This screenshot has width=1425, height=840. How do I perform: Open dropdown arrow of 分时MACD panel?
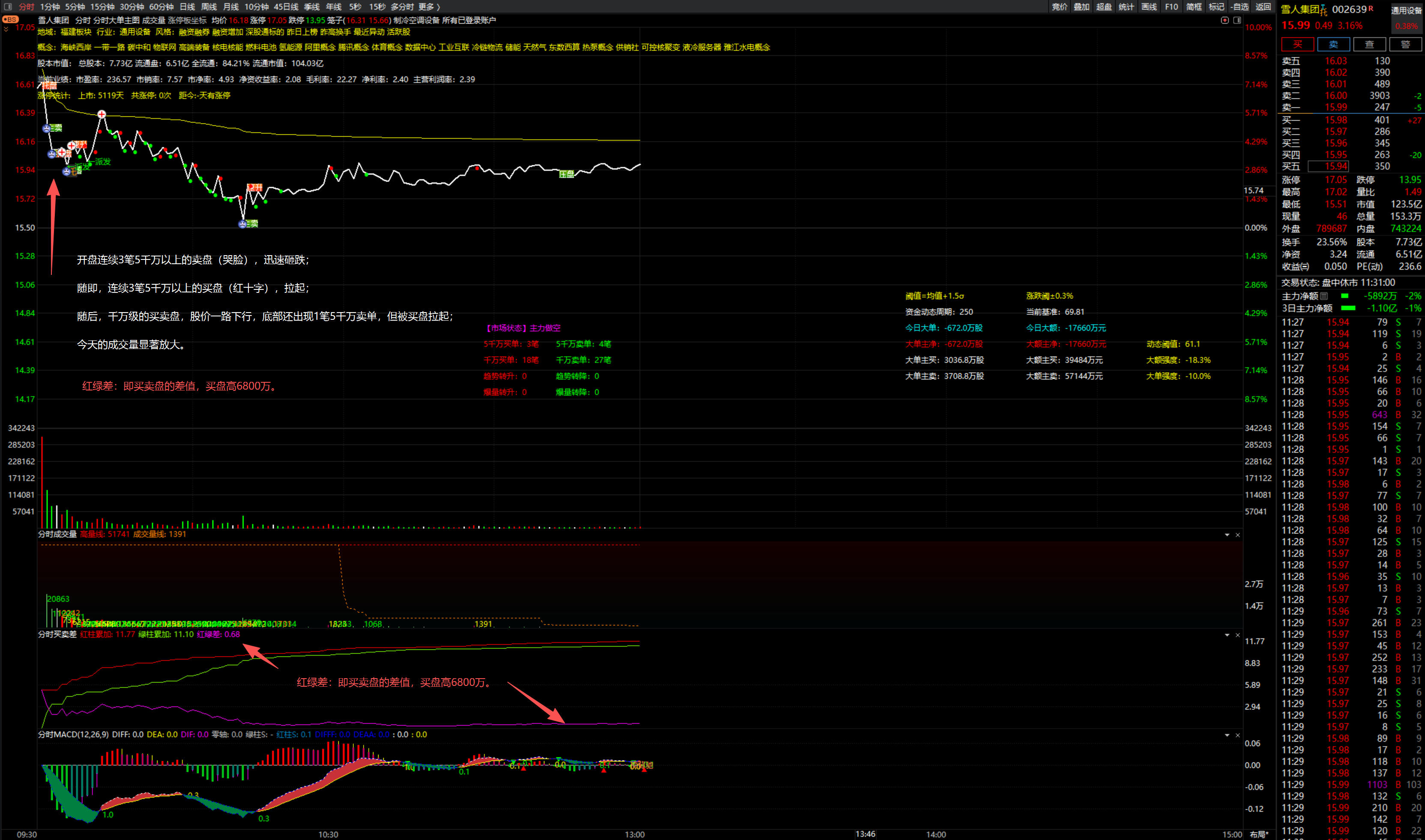(x=1227, y=735)
